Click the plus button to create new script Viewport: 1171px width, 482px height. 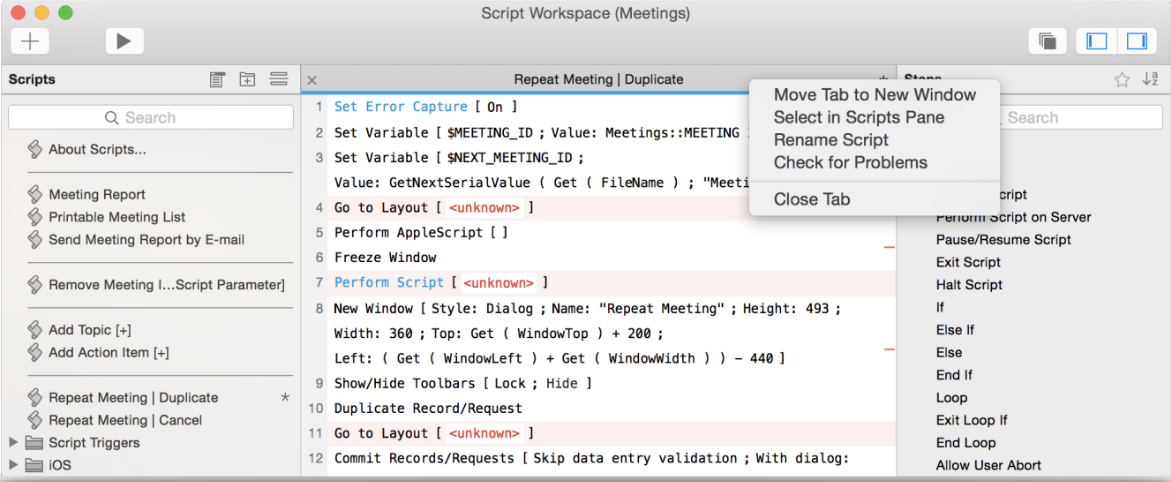pyautogui.click(x=30, y=41)
